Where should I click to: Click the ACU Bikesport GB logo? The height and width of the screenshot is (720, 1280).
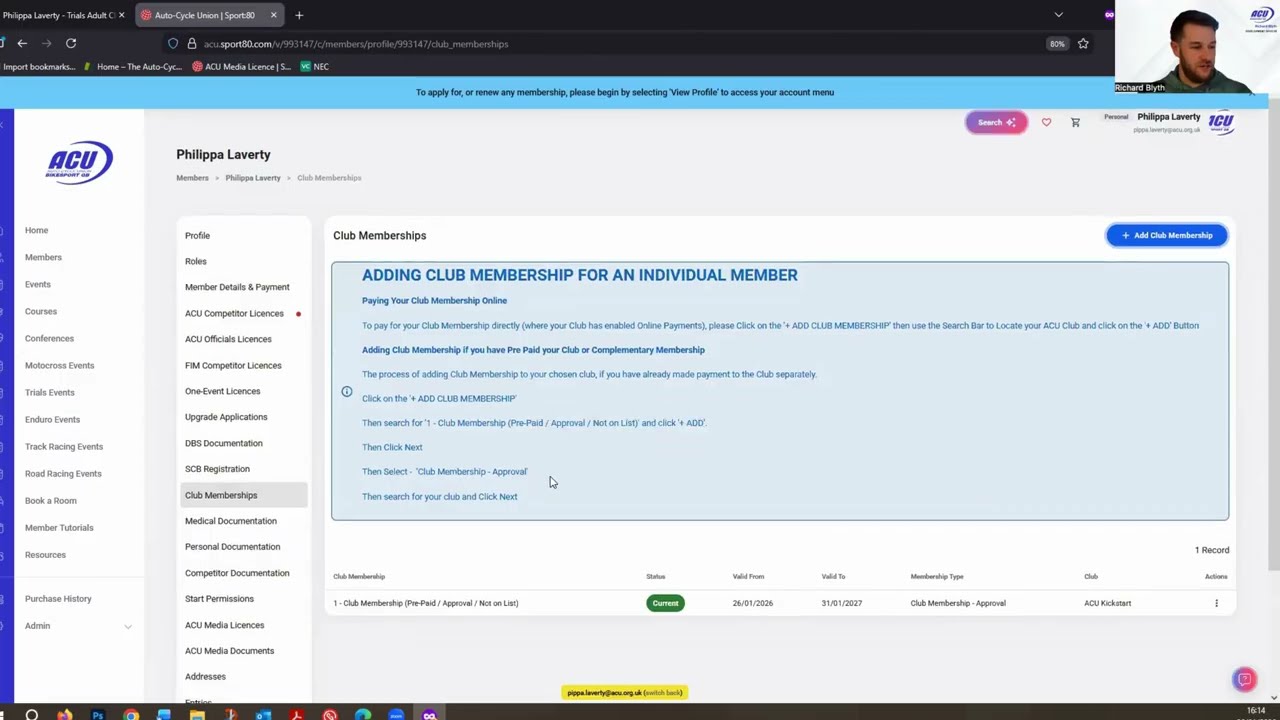(79, 162)
